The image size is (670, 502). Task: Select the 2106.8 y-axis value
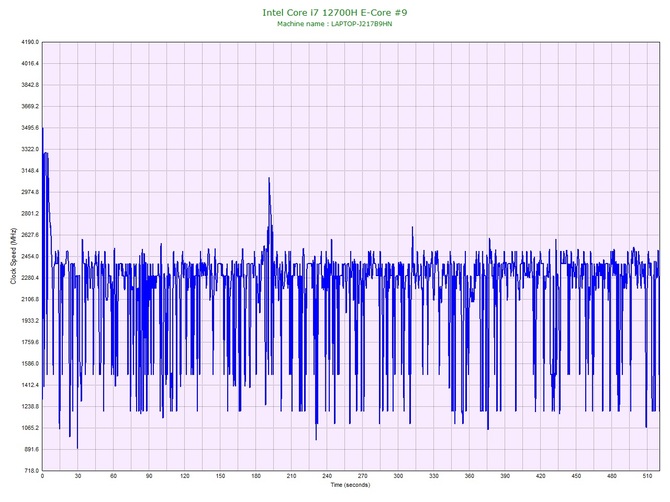(30, 299)
